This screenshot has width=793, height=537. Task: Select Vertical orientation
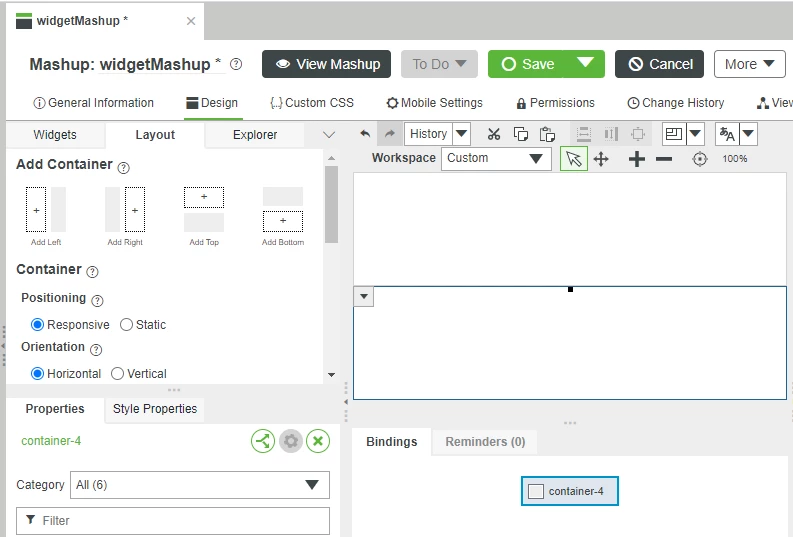[117, 374]
